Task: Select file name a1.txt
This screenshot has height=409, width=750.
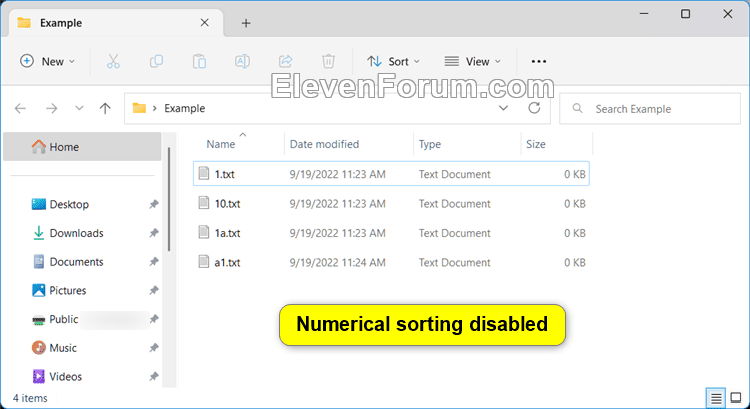Action: (227, 263)
